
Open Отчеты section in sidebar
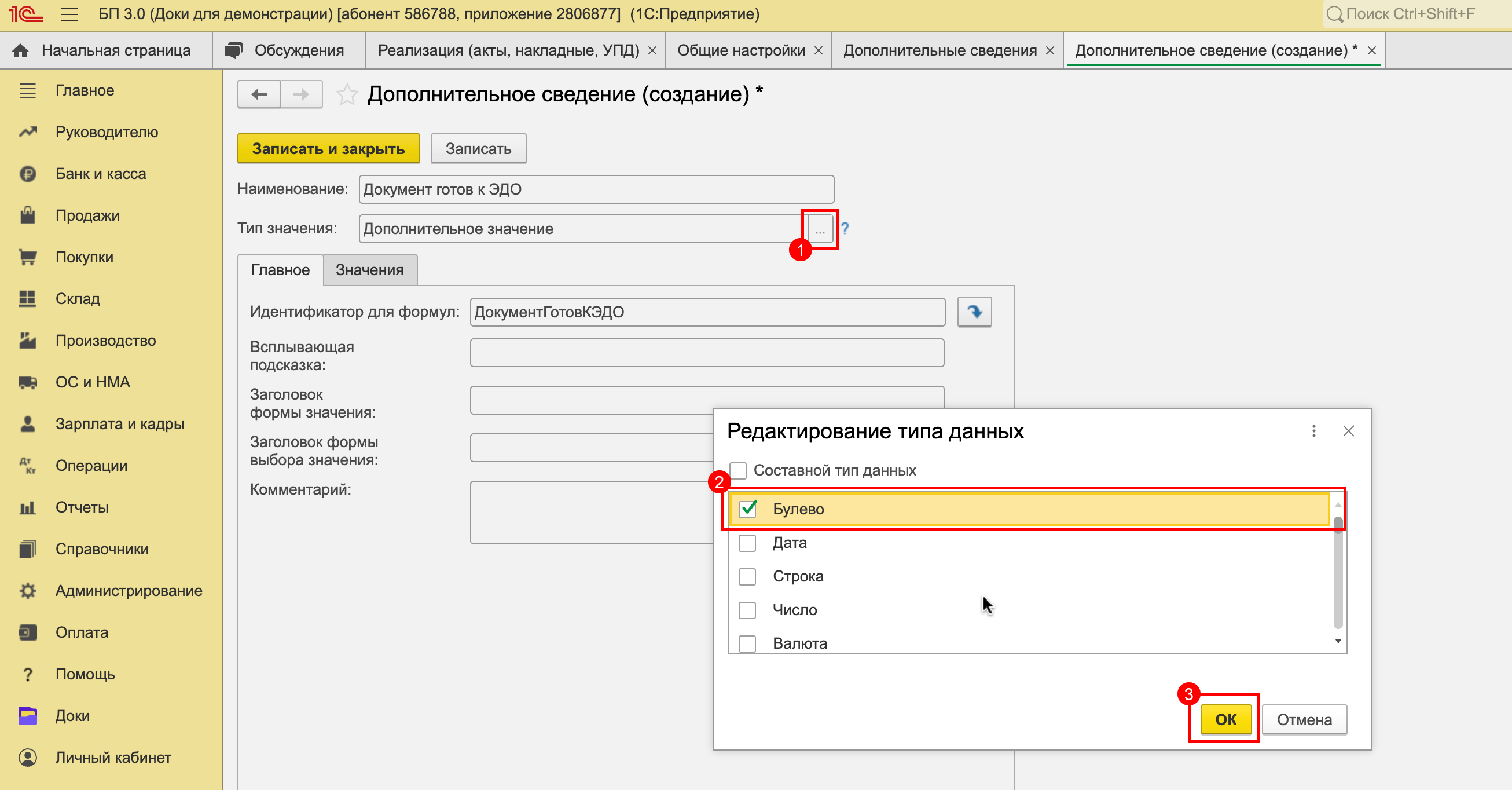[x=82, y=507]
